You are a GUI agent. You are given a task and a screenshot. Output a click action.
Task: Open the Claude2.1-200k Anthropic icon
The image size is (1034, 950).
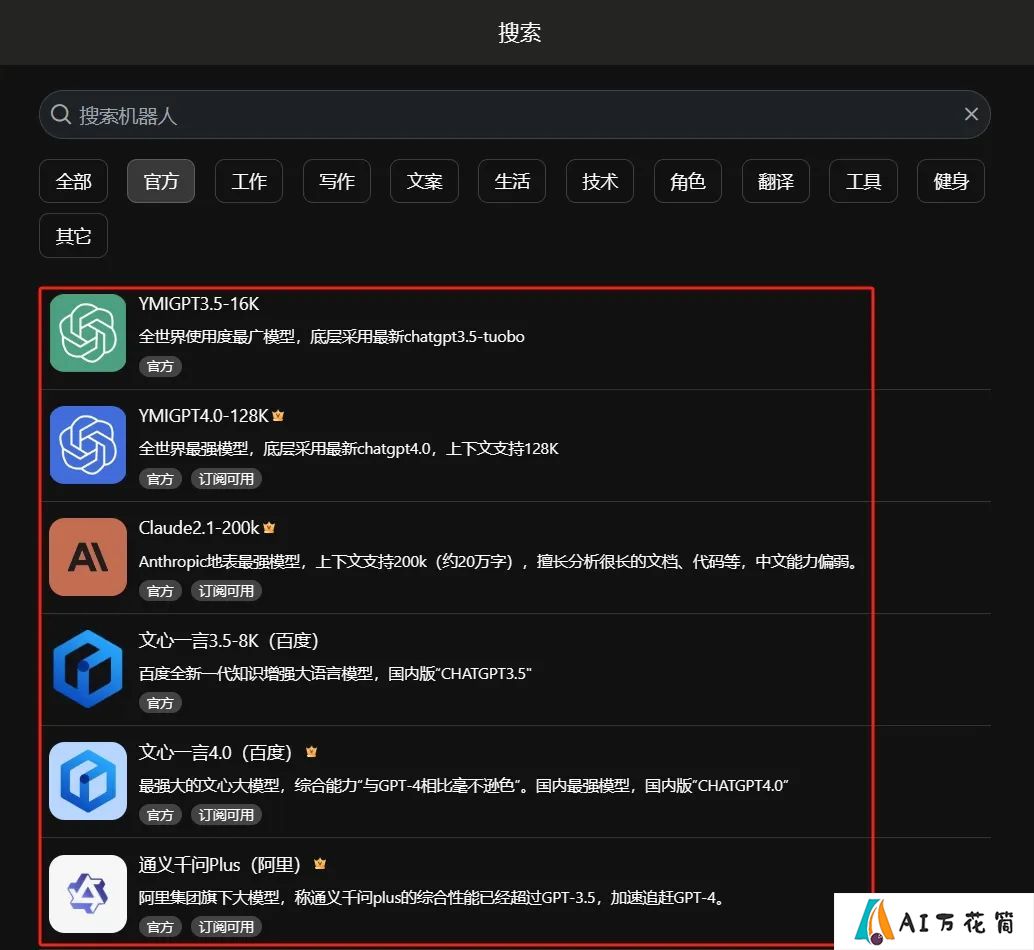88,557
